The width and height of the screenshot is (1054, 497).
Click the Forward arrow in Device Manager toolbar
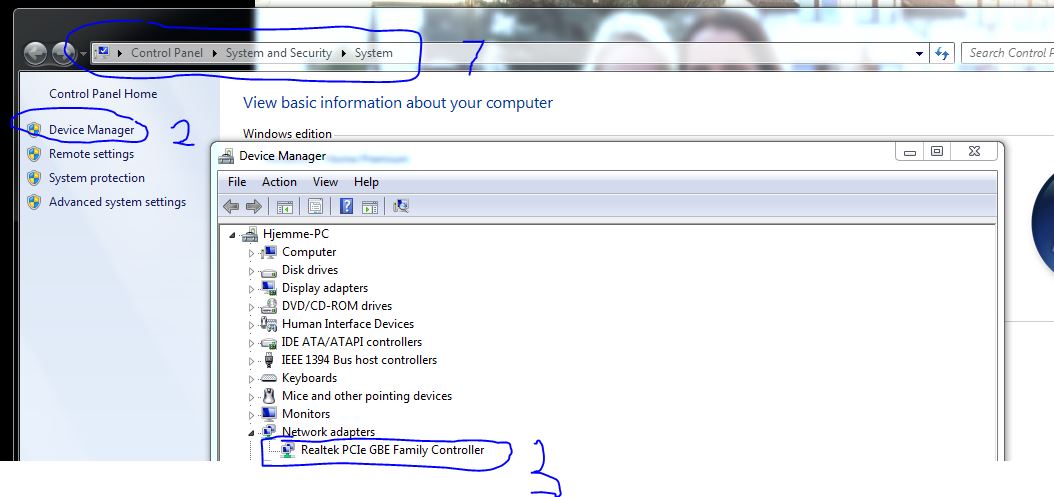[253, 206]
